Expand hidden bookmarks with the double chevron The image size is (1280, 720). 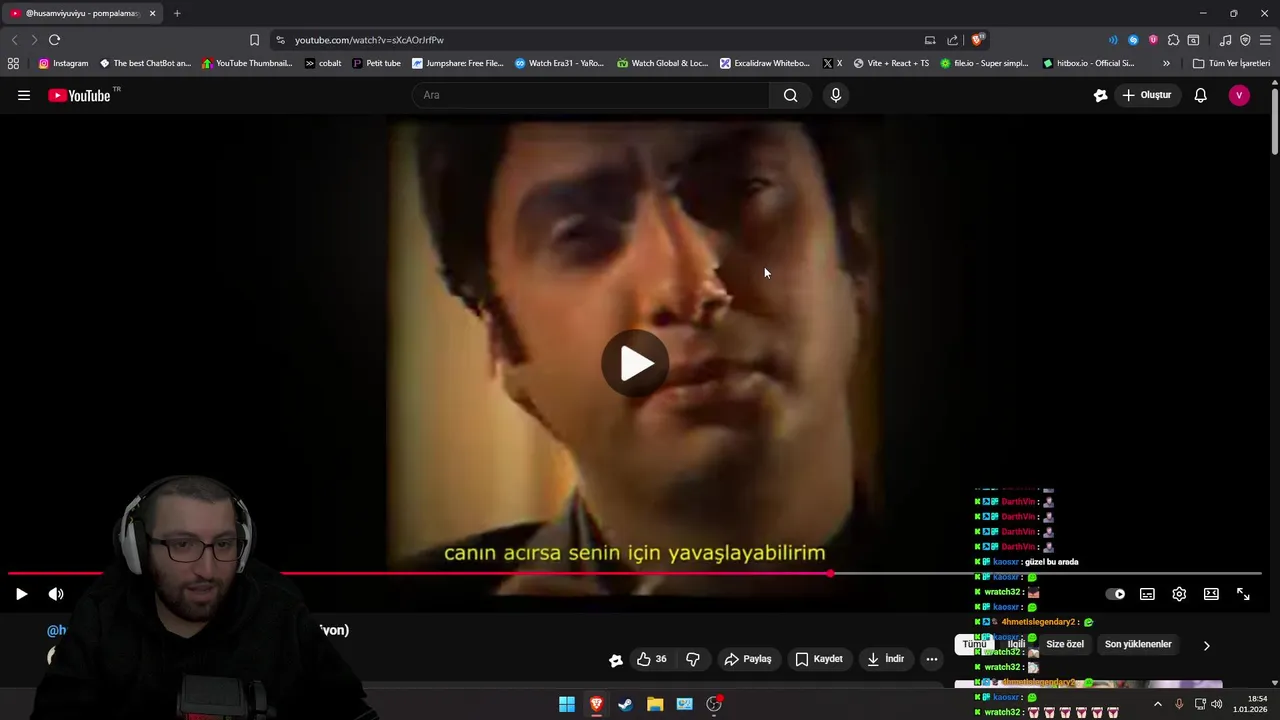1166,63
